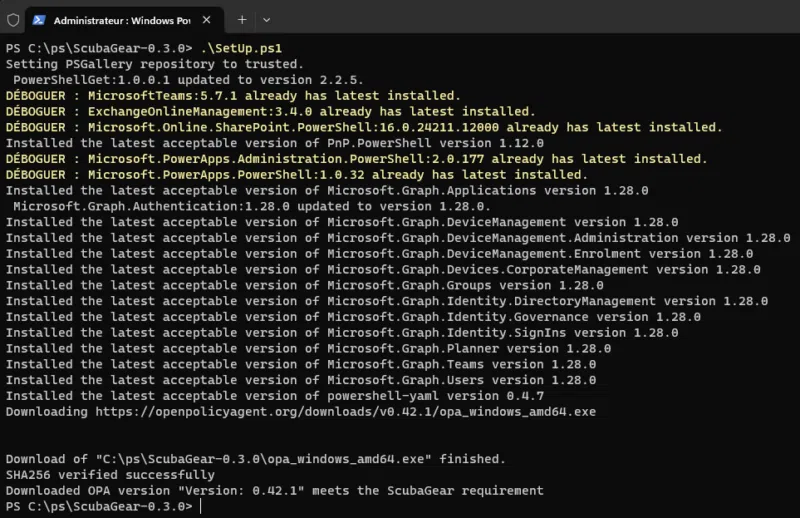Click 'Setting PSGallery repository to trusted.' line

coord(155,64)
